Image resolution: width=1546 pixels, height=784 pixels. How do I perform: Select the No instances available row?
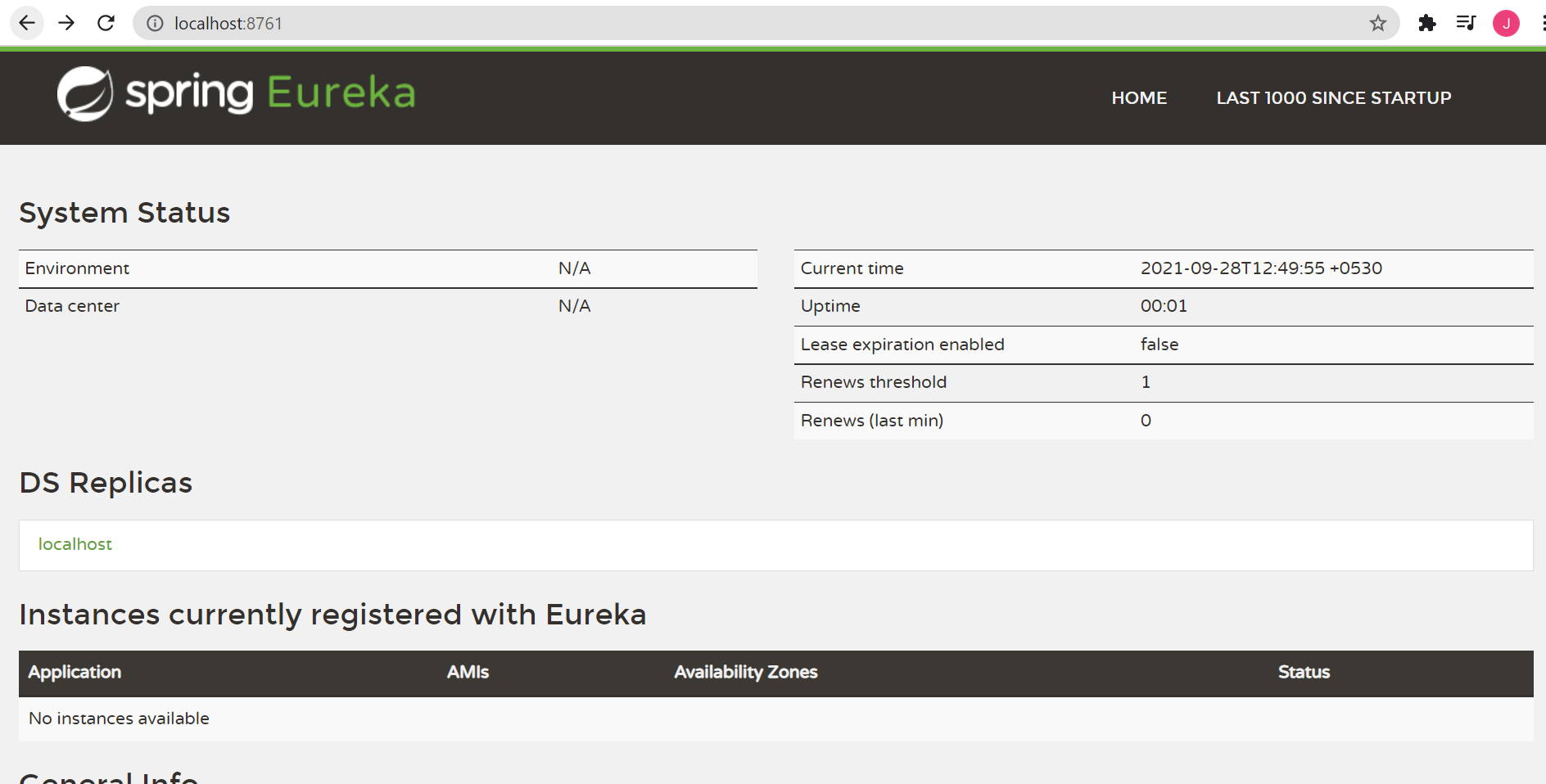click(119, 718)
